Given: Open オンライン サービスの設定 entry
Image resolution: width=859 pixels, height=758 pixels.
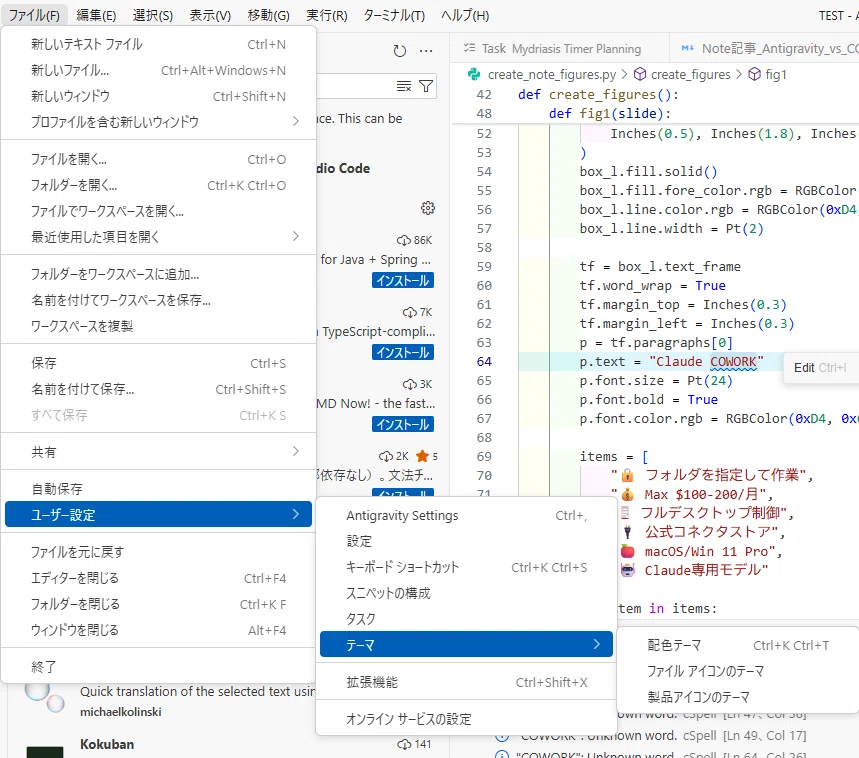Looking at the screenshot, I should point(466,719).
